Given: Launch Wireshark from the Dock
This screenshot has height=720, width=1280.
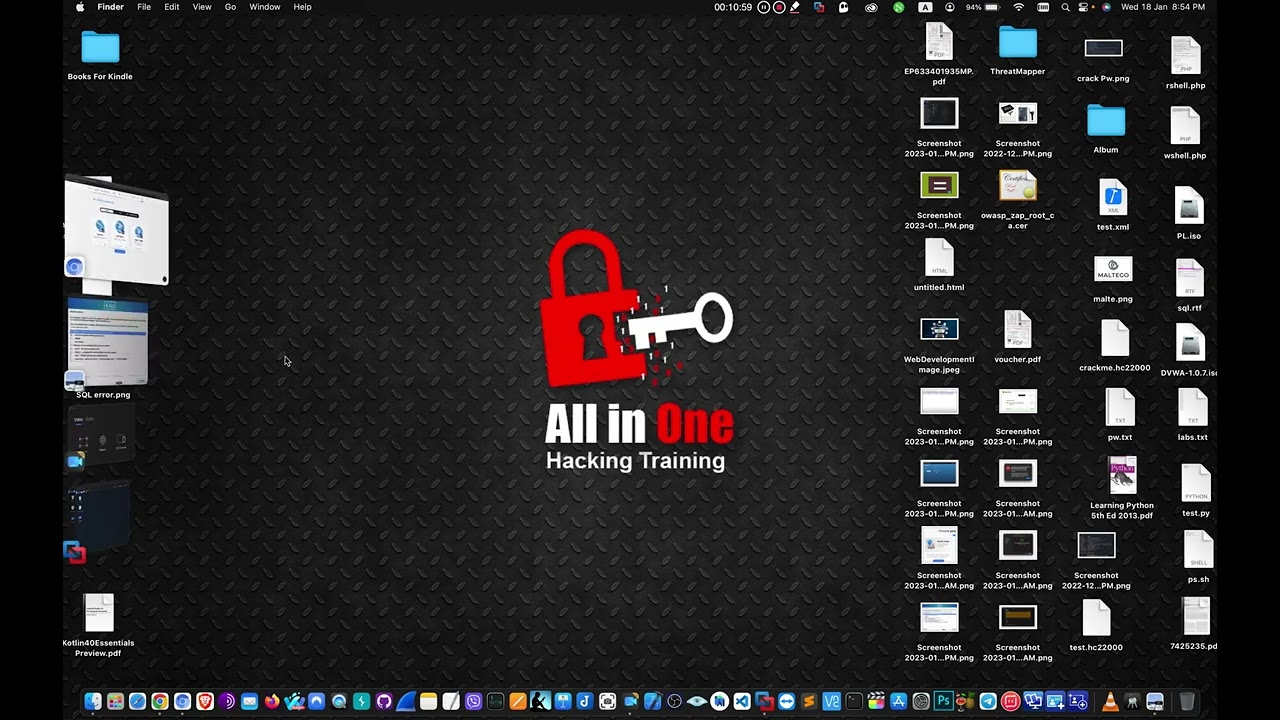Looking at the screenshot, I should [407, 702].
